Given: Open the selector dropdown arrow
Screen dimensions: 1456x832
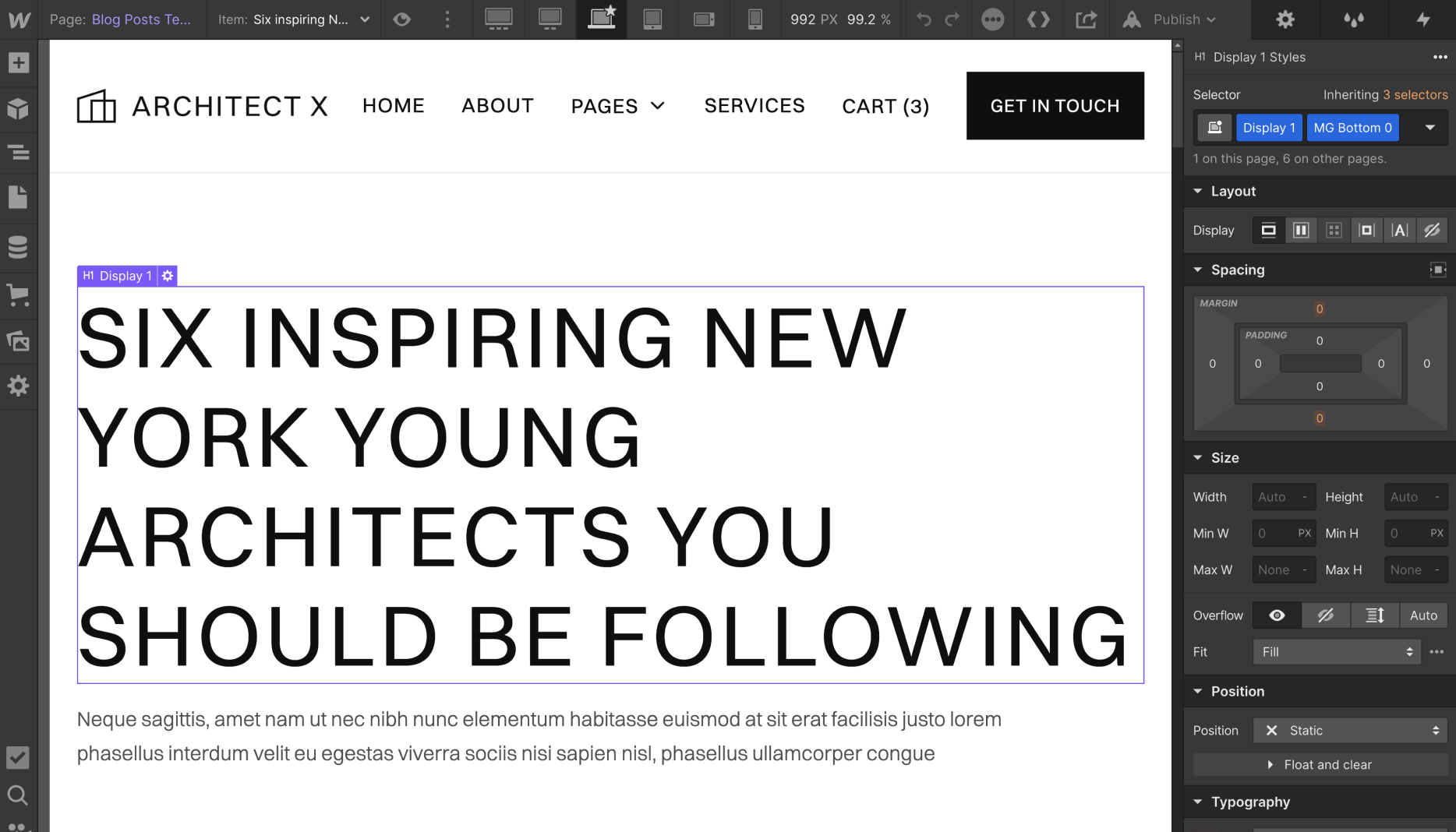Looking at the screenshot, I should click(x=1431, y=127).
